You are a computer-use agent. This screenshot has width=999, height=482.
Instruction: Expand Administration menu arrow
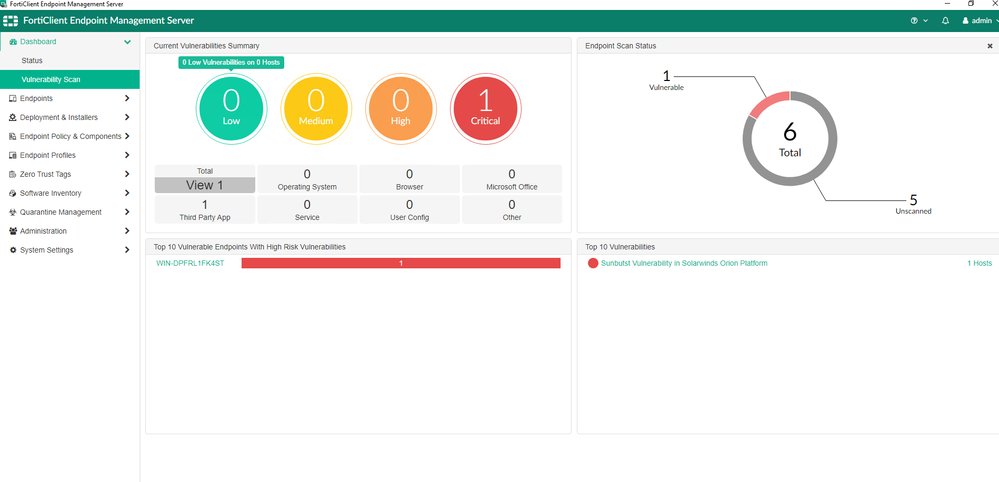(127, 231)
